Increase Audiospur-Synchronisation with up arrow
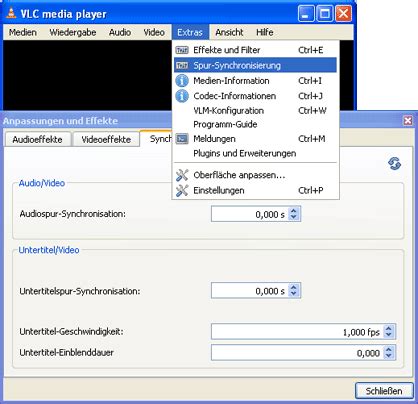 point(293,211)
